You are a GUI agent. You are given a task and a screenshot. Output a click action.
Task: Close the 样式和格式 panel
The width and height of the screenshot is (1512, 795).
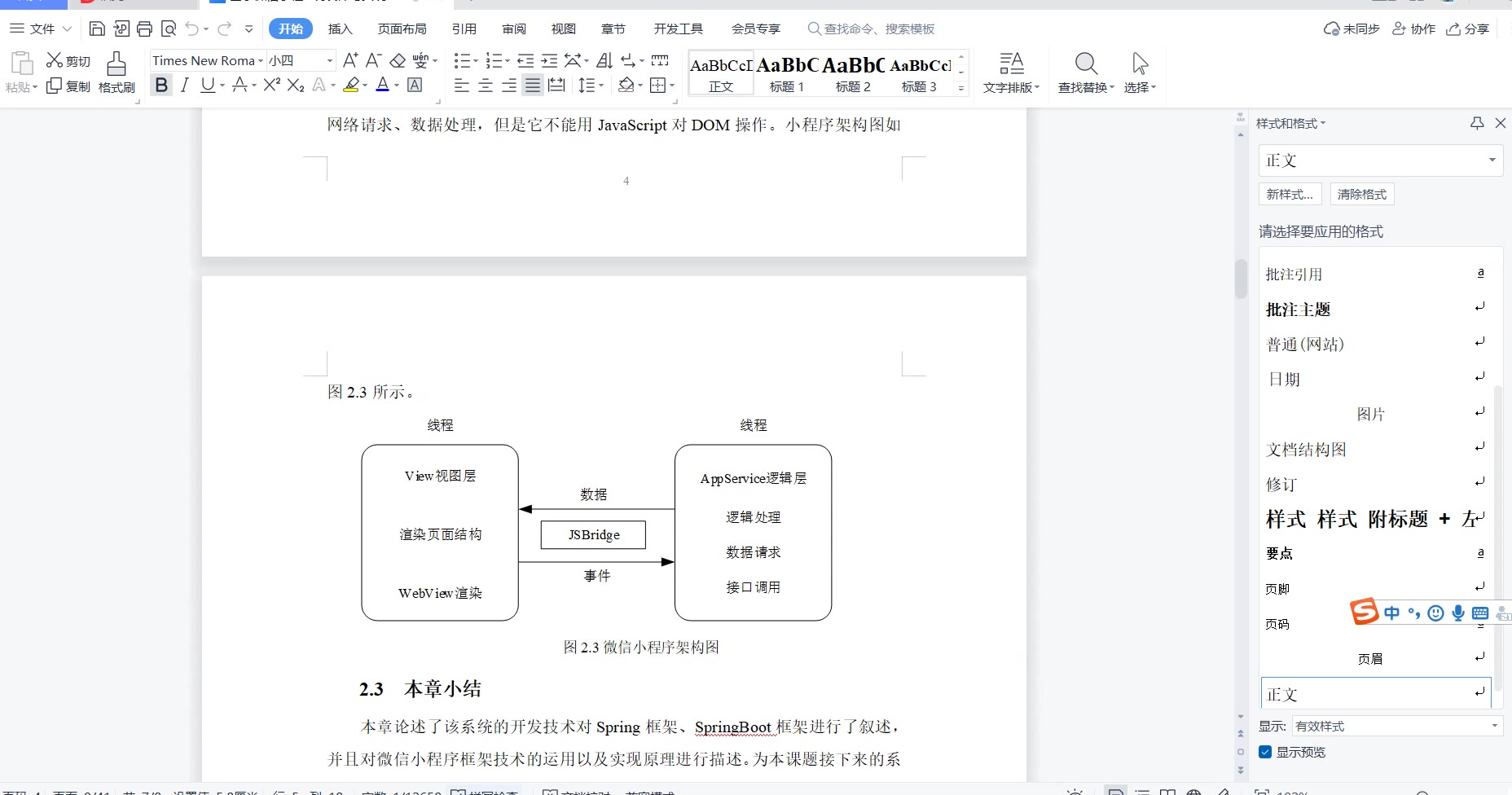(x=1501, y=123)
